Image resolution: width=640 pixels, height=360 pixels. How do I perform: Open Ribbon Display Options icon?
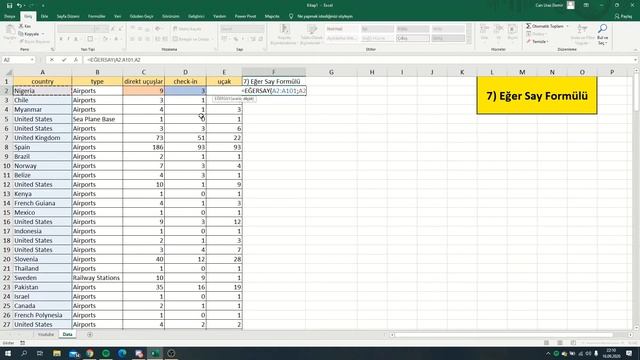(586, 5)
